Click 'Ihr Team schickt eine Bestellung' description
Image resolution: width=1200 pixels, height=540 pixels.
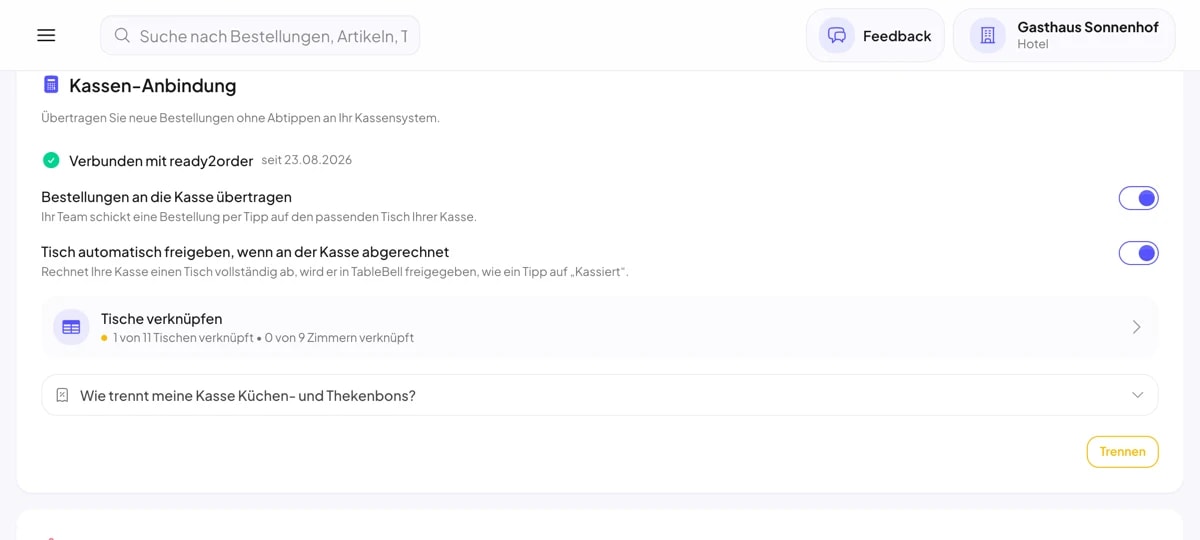pyautogui.click(x=259, y=217)
